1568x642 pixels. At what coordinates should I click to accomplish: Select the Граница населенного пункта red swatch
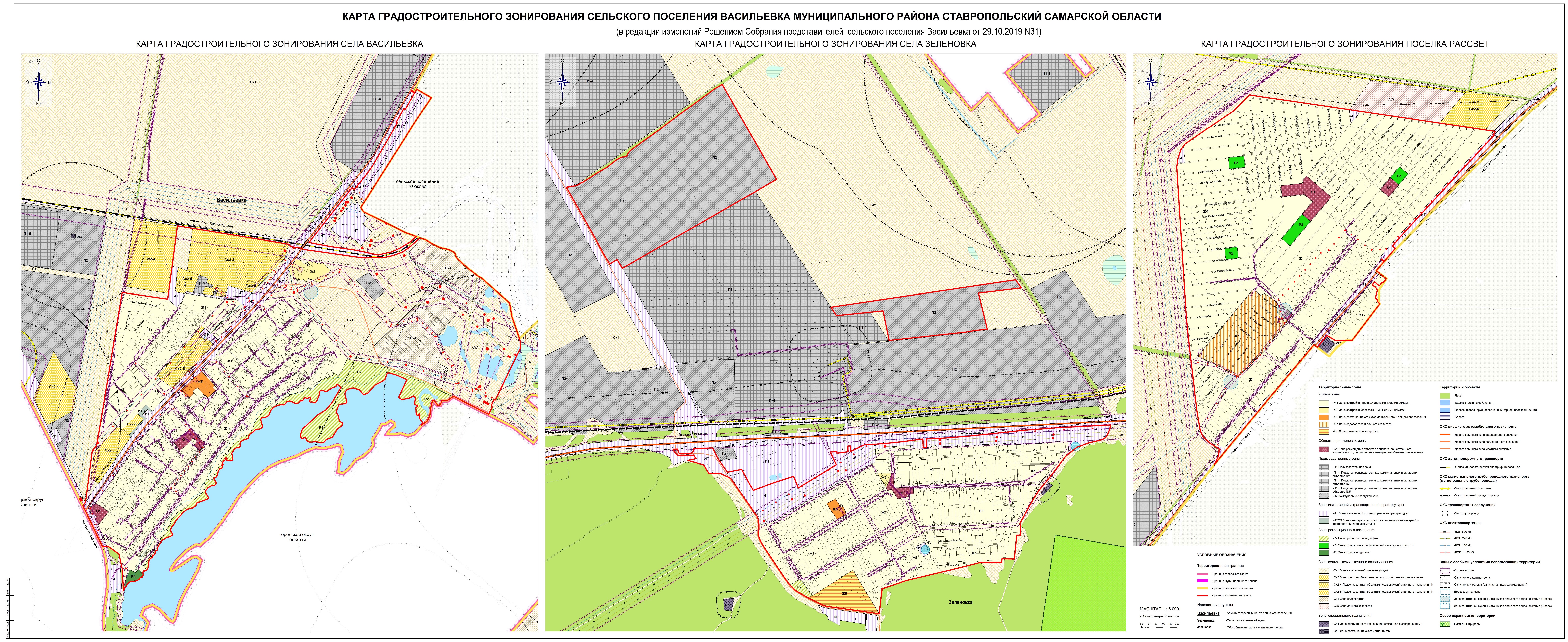[x=1203, y=596]
